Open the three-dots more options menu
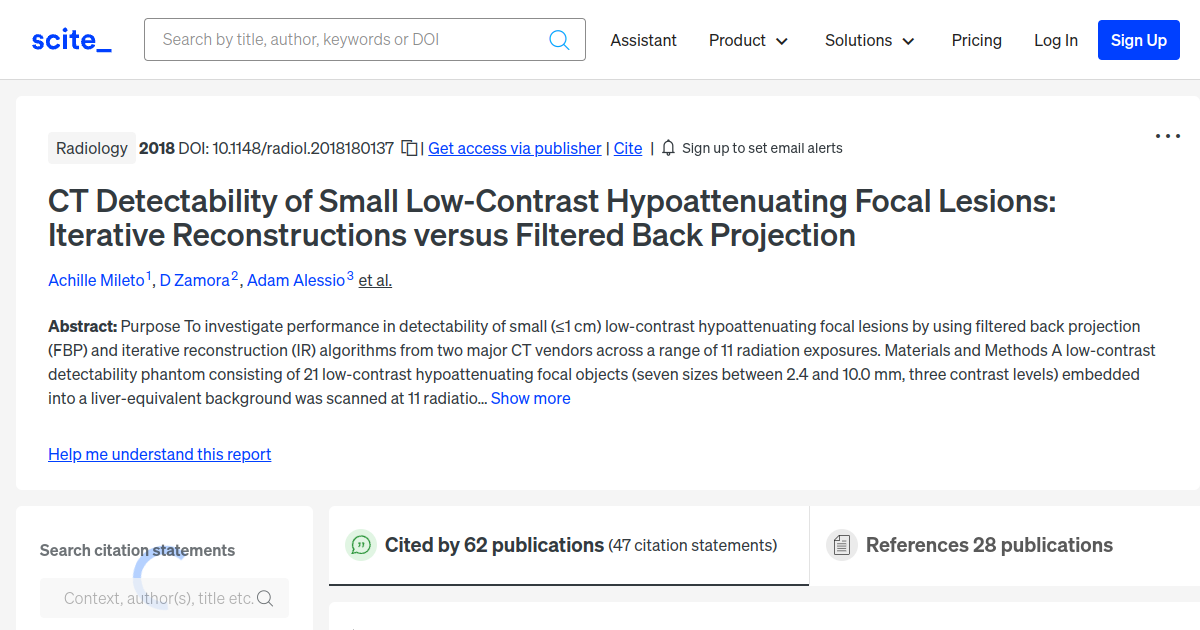Viewport: 1200px width, 630px height. (x=1167, y=136)
